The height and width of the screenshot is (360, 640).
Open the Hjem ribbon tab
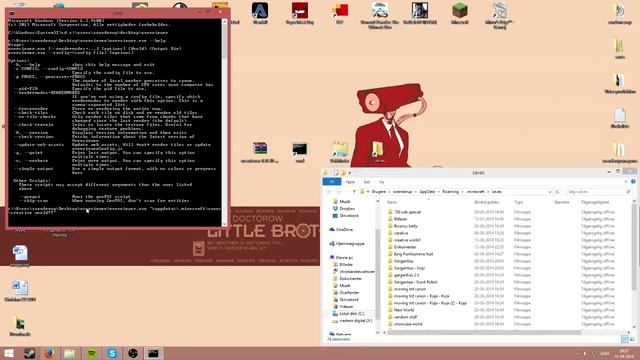pyautogui.click(x=350, y=182)
